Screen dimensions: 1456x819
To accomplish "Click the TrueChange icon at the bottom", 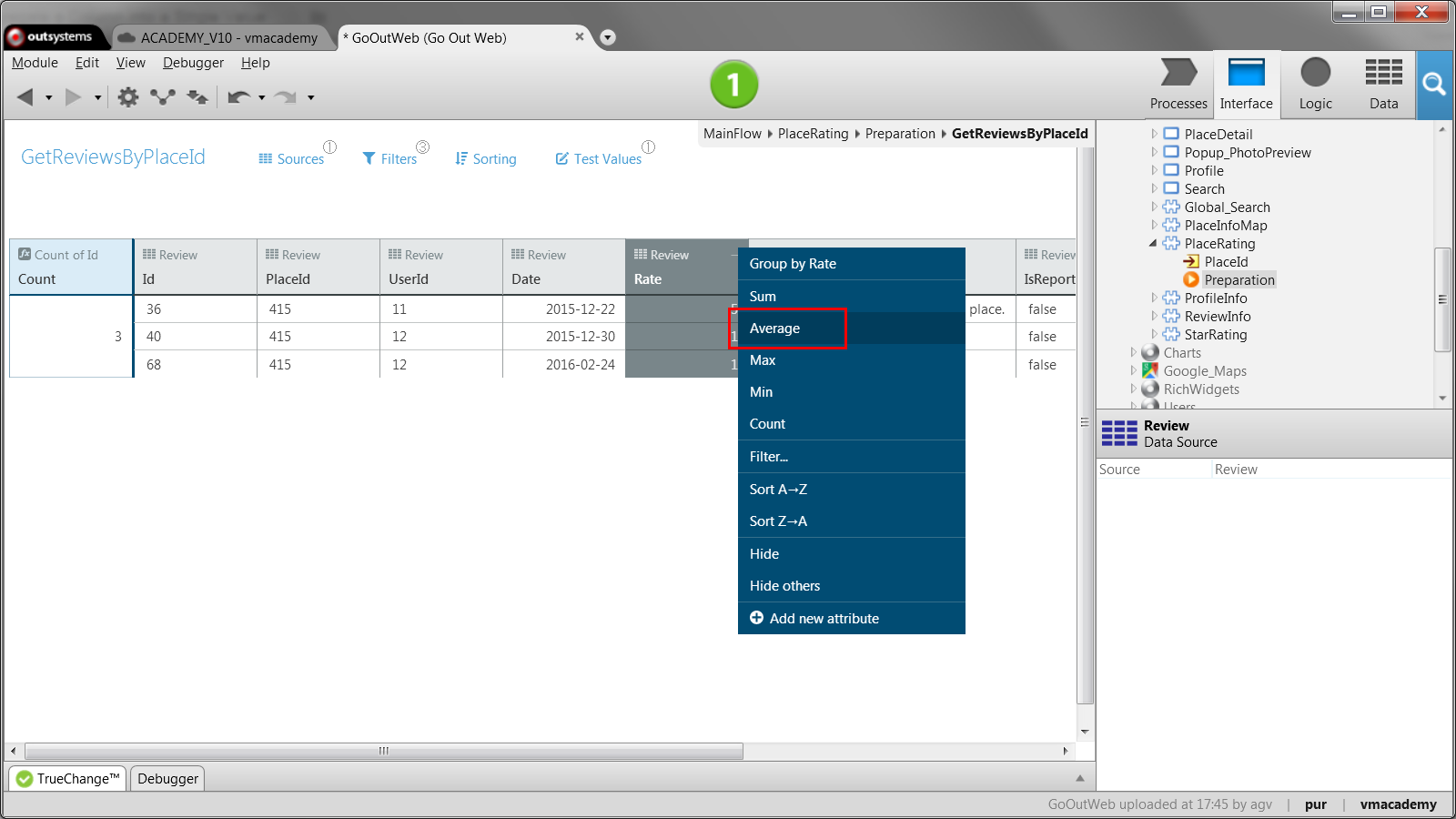I will pos(25,778).
